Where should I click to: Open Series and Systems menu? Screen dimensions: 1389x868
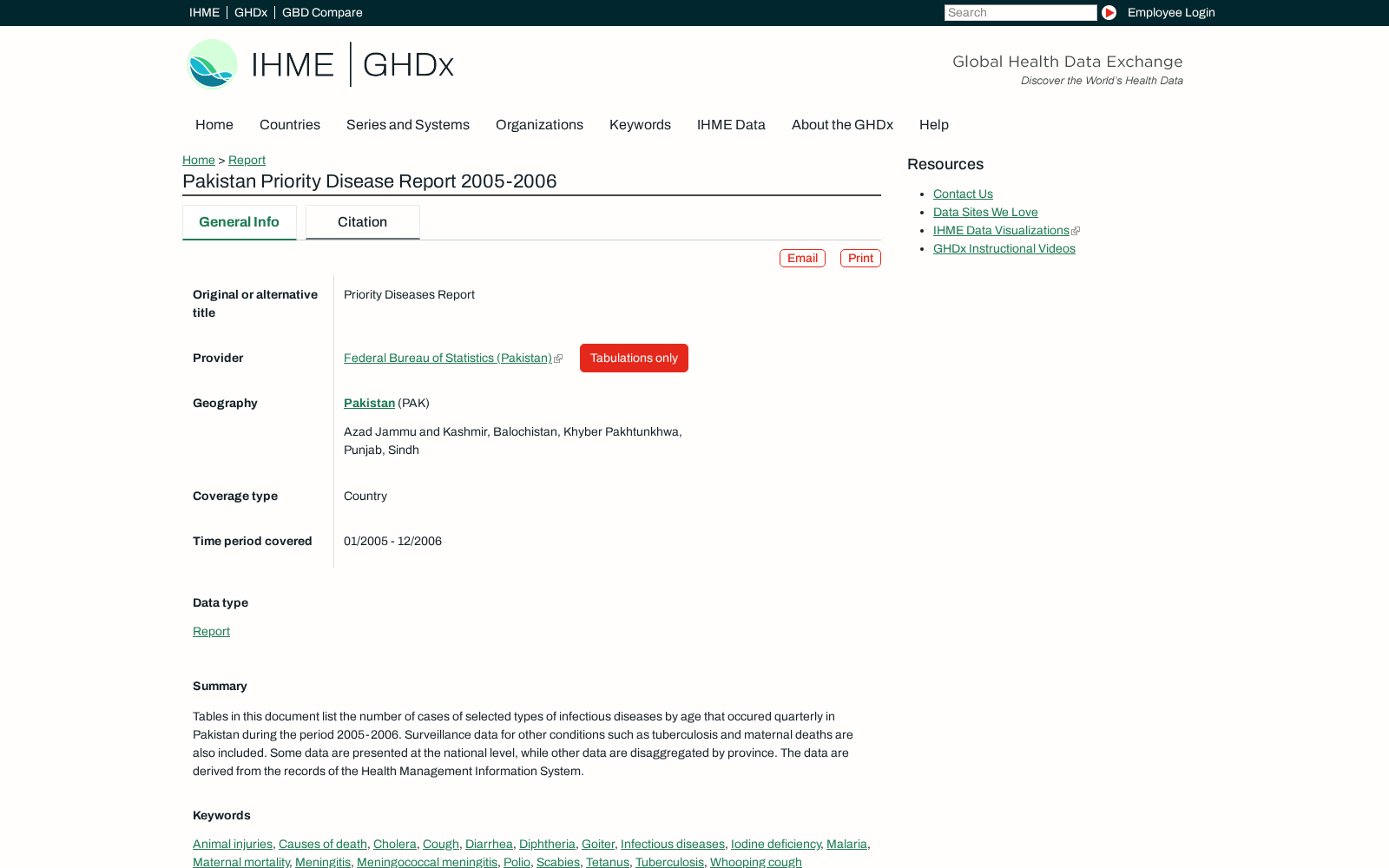point(408,125)
